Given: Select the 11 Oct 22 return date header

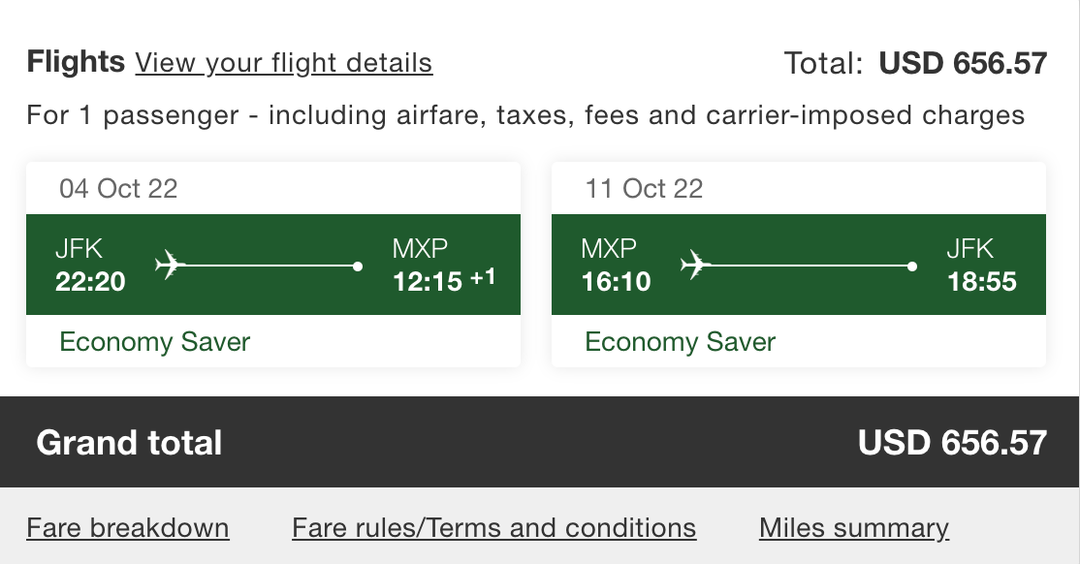Looking at the screenshot, I should click(644, 188).
